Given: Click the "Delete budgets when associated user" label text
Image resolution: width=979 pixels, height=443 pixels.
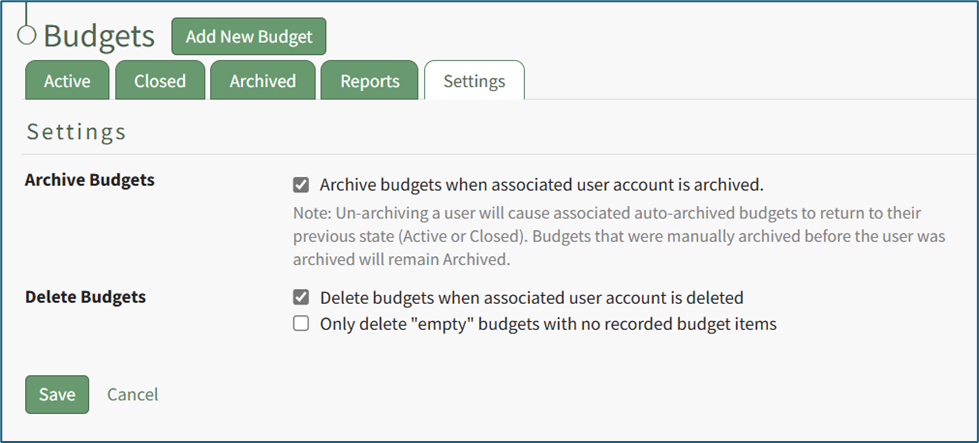Looking at the screenshot, I should (x=531, y=298).
